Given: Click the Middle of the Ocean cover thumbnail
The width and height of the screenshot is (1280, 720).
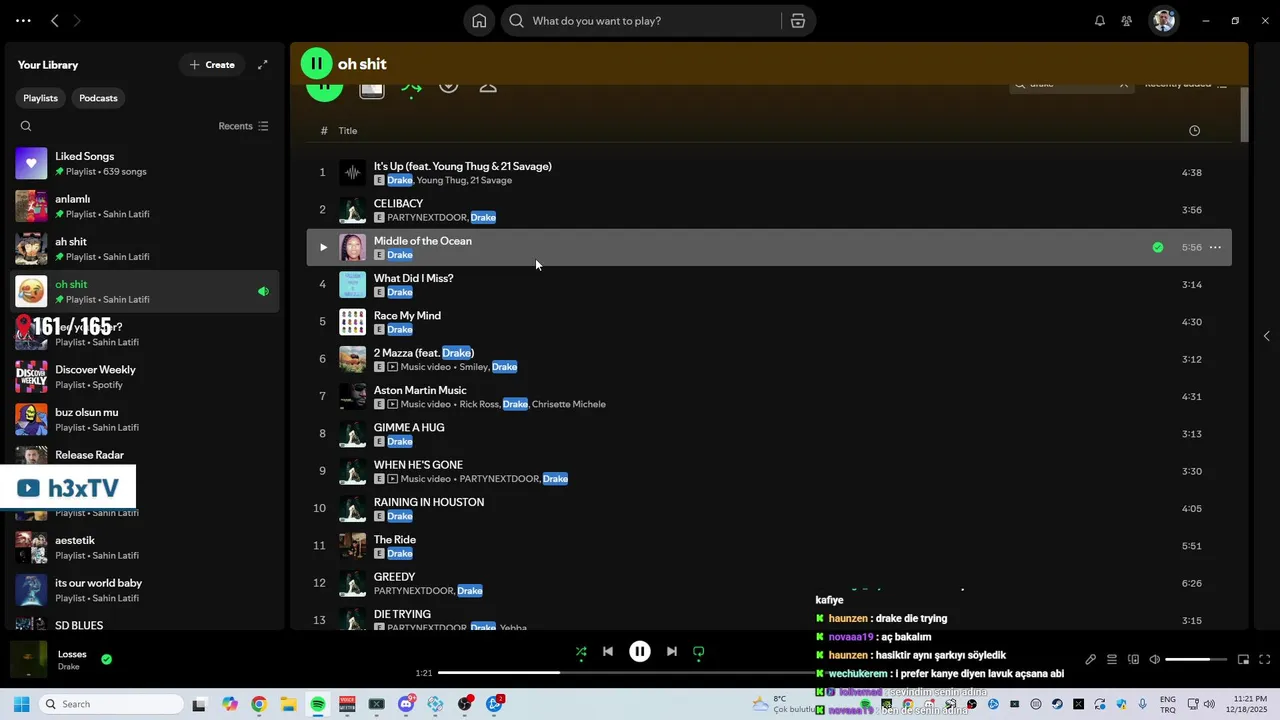Looking at the screenshot, I should 352,247.
